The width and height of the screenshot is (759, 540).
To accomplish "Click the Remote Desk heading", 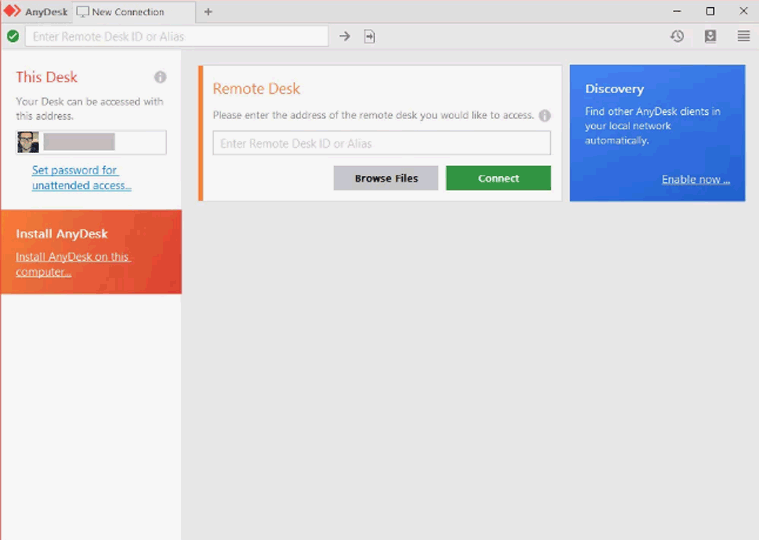I will (x=256, y=89).
